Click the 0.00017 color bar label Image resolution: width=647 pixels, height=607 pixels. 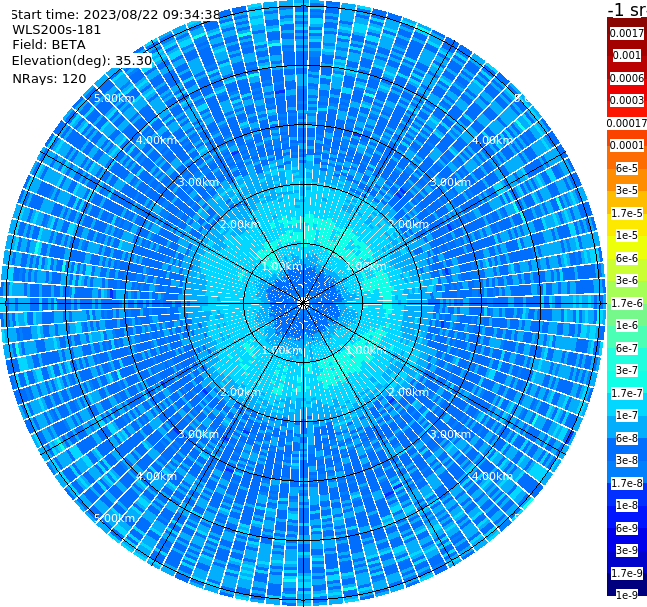pos(627,123)
